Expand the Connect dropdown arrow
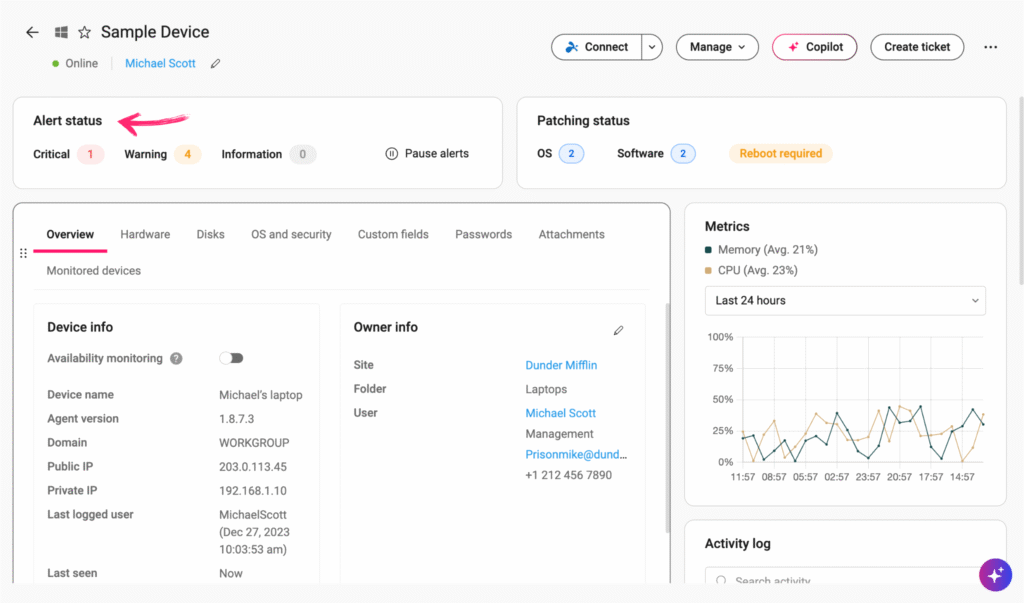 coord(652,47)
